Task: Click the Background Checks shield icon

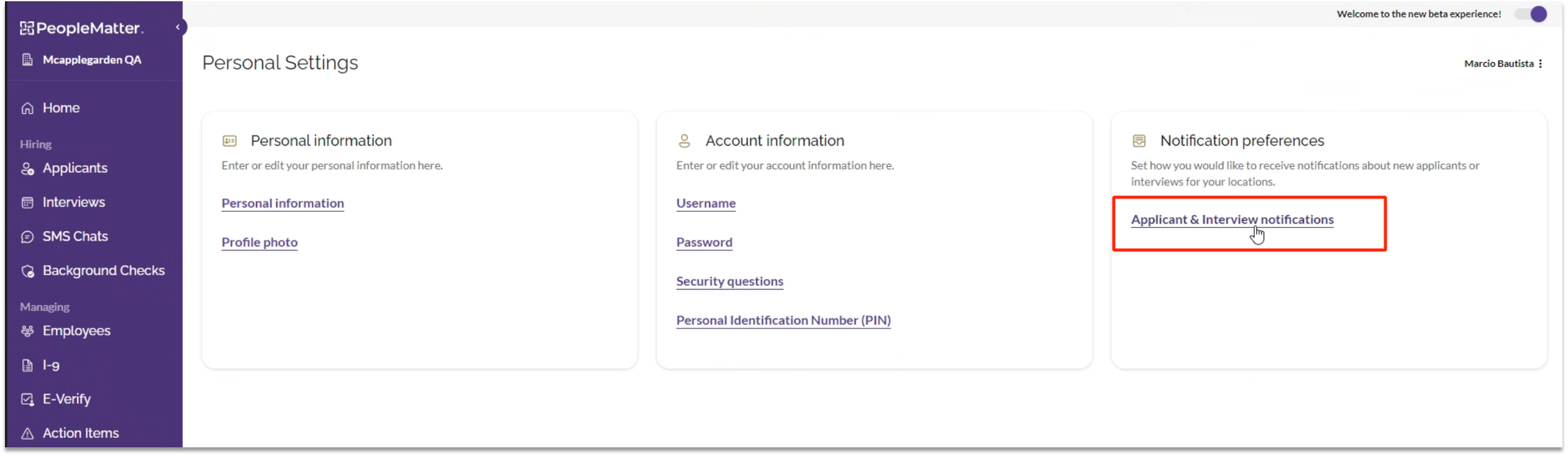Action: [27, 271]
